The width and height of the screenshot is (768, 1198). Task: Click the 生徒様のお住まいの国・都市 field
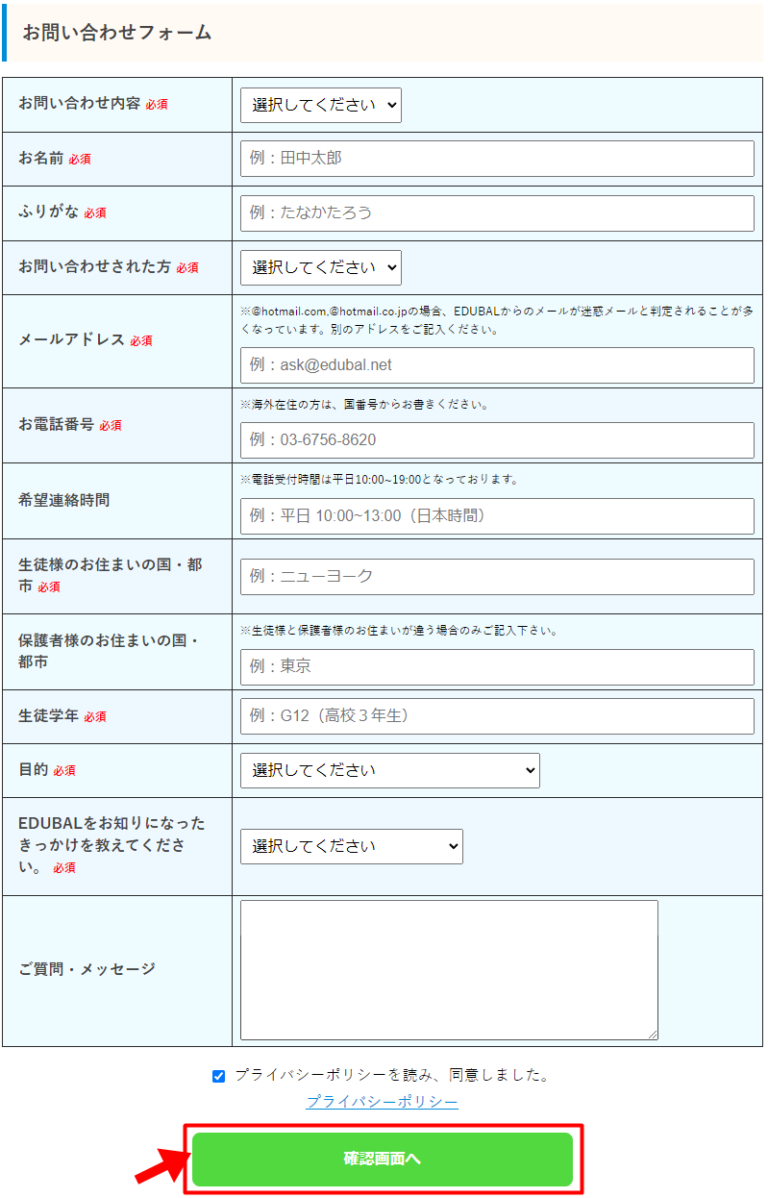(x=495, y=576)
